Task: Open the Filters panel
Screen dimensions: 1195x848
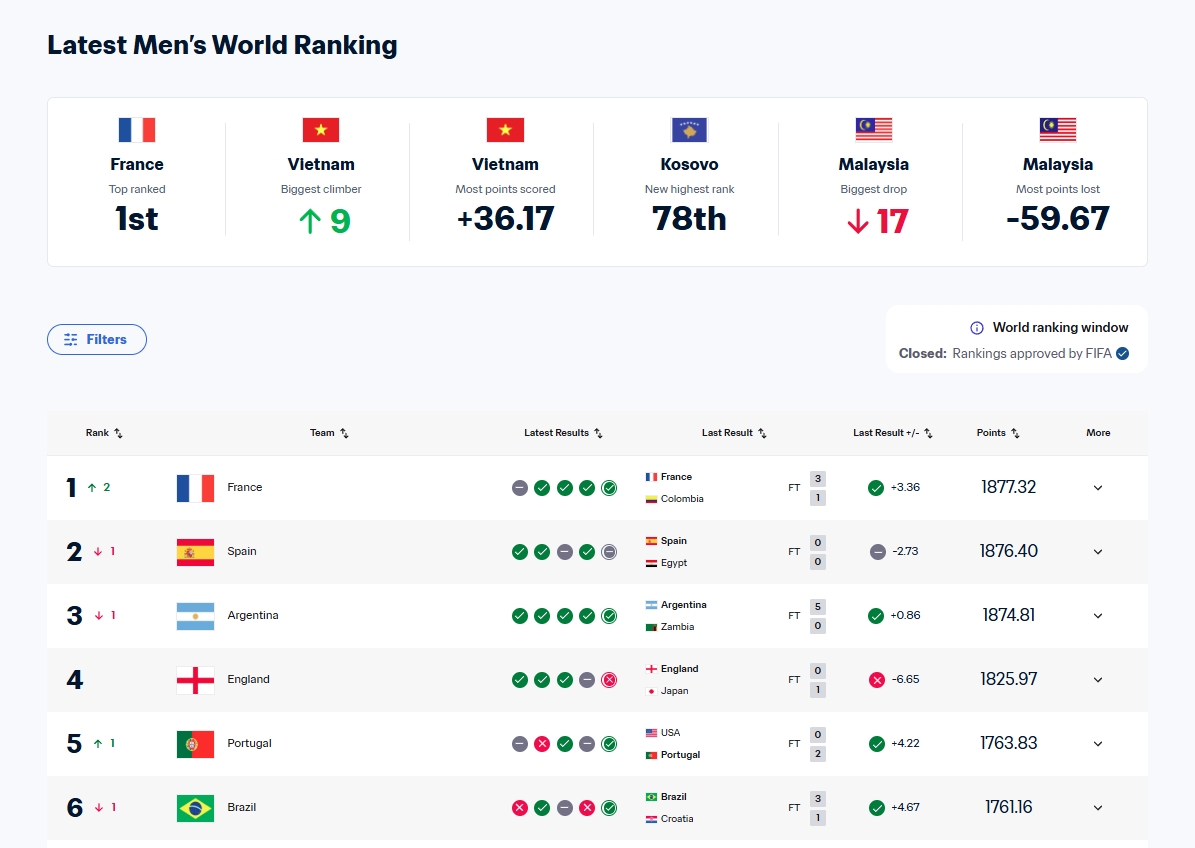Action: pos(97,340)
